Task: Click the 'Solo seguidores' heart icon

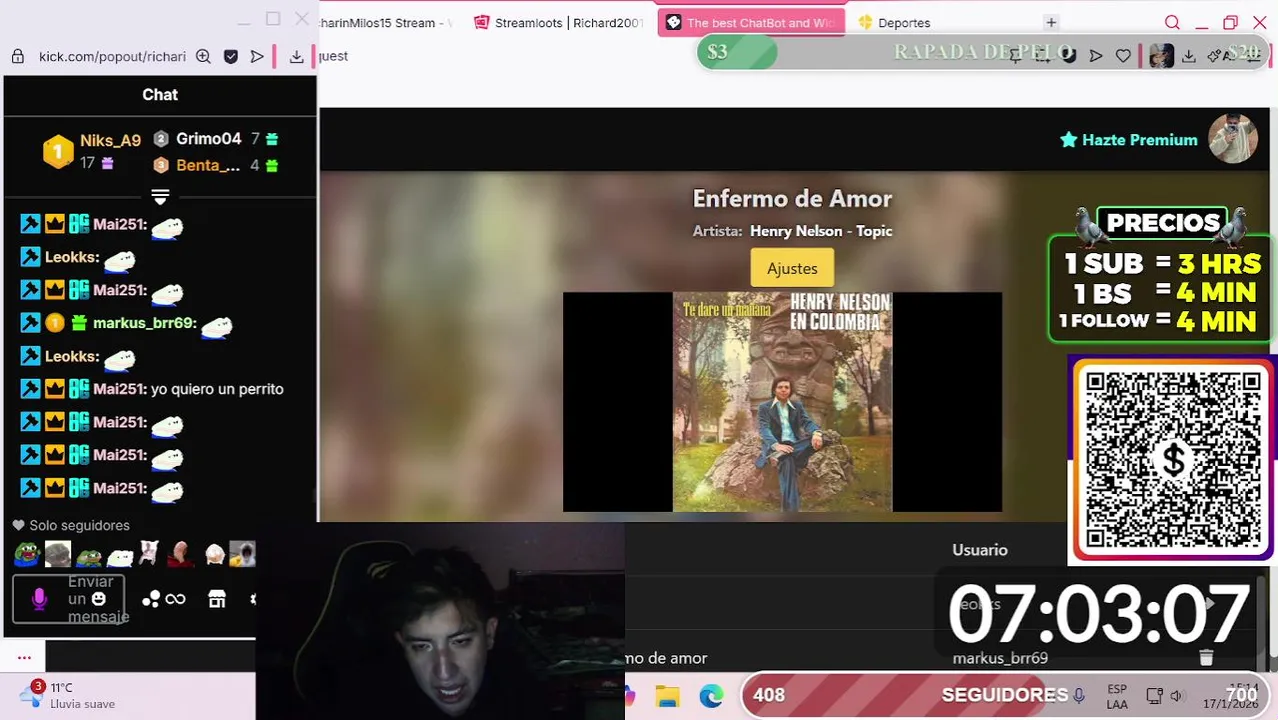Action: pos(18,525)
